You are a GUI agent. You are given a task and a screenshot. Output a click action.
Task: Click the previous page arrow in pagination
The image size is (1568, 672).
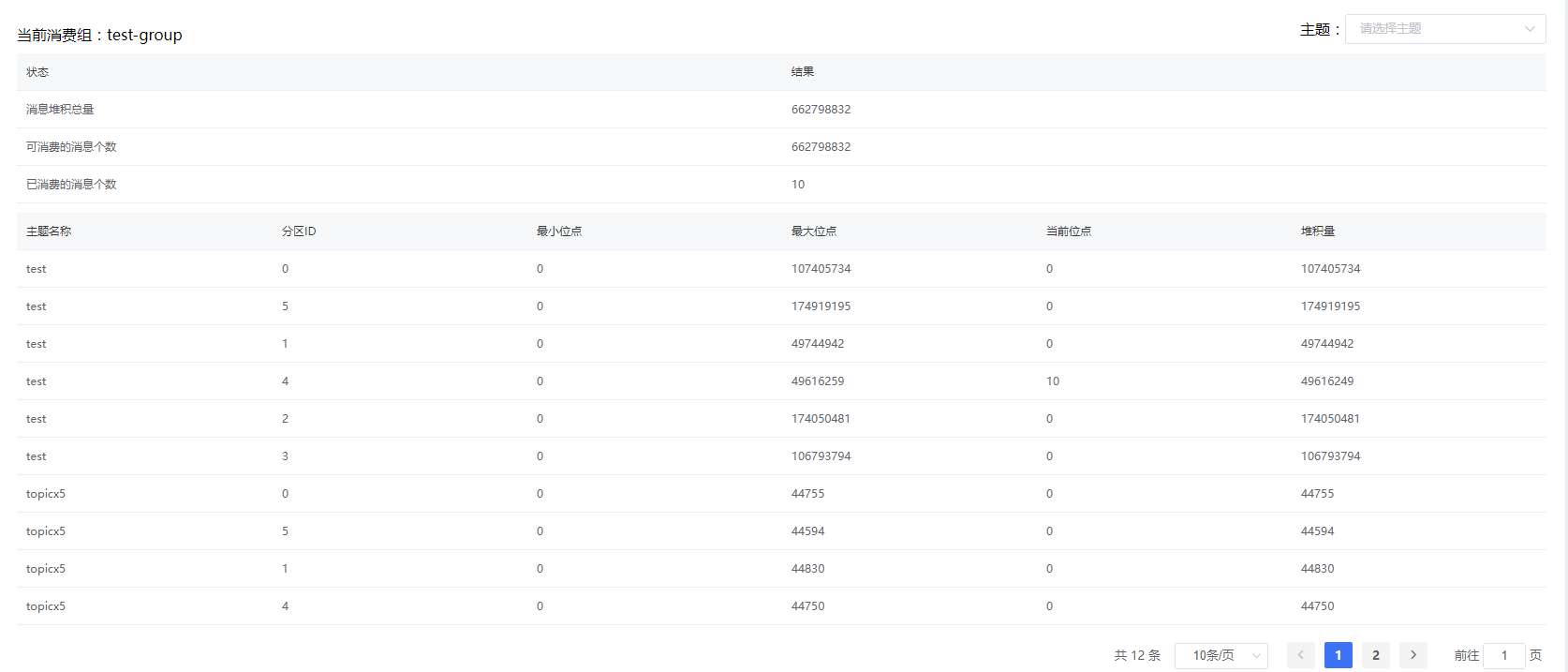[x=1300, y=655]
